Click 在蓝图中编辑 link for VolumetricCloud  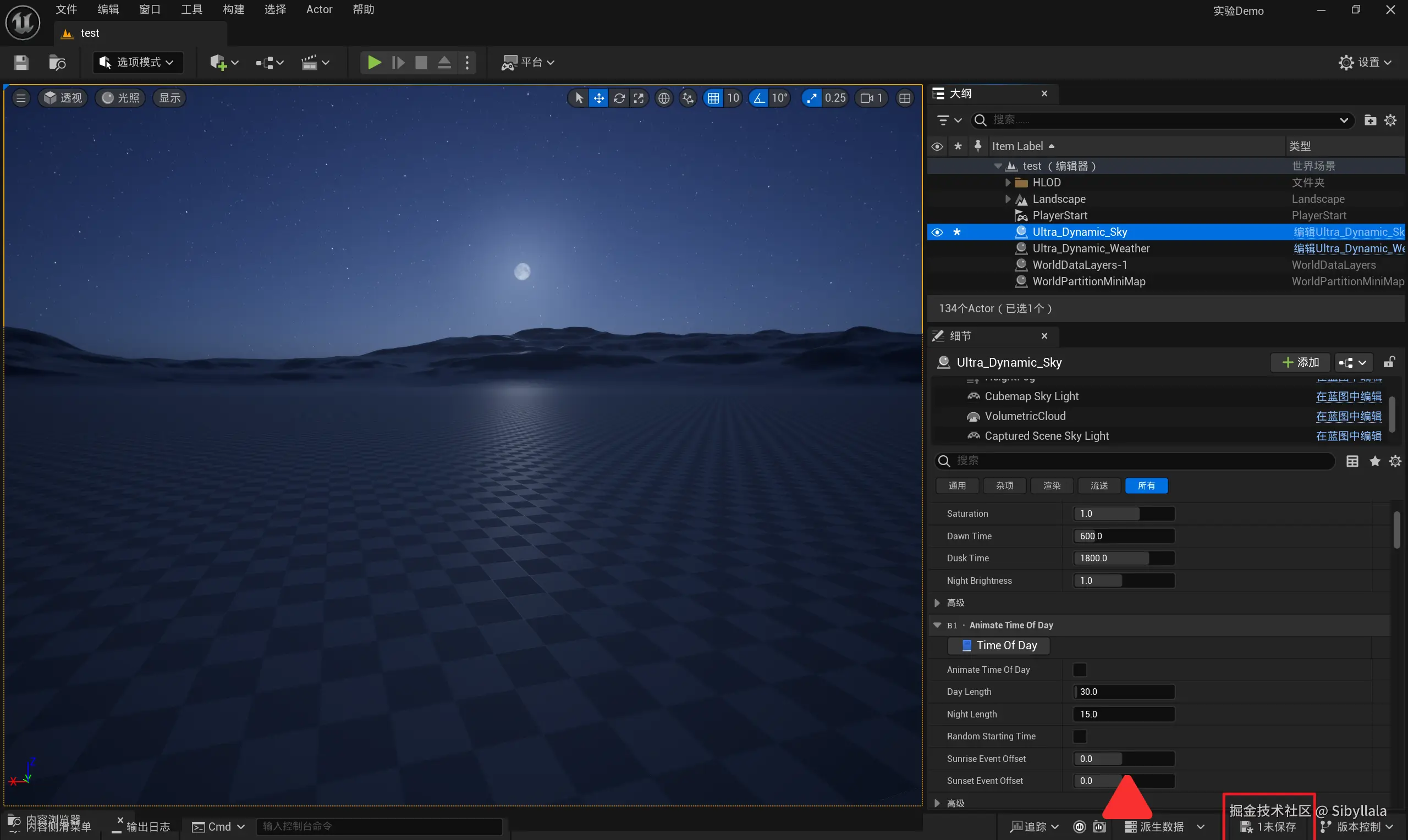click(x=1349, y=416)
